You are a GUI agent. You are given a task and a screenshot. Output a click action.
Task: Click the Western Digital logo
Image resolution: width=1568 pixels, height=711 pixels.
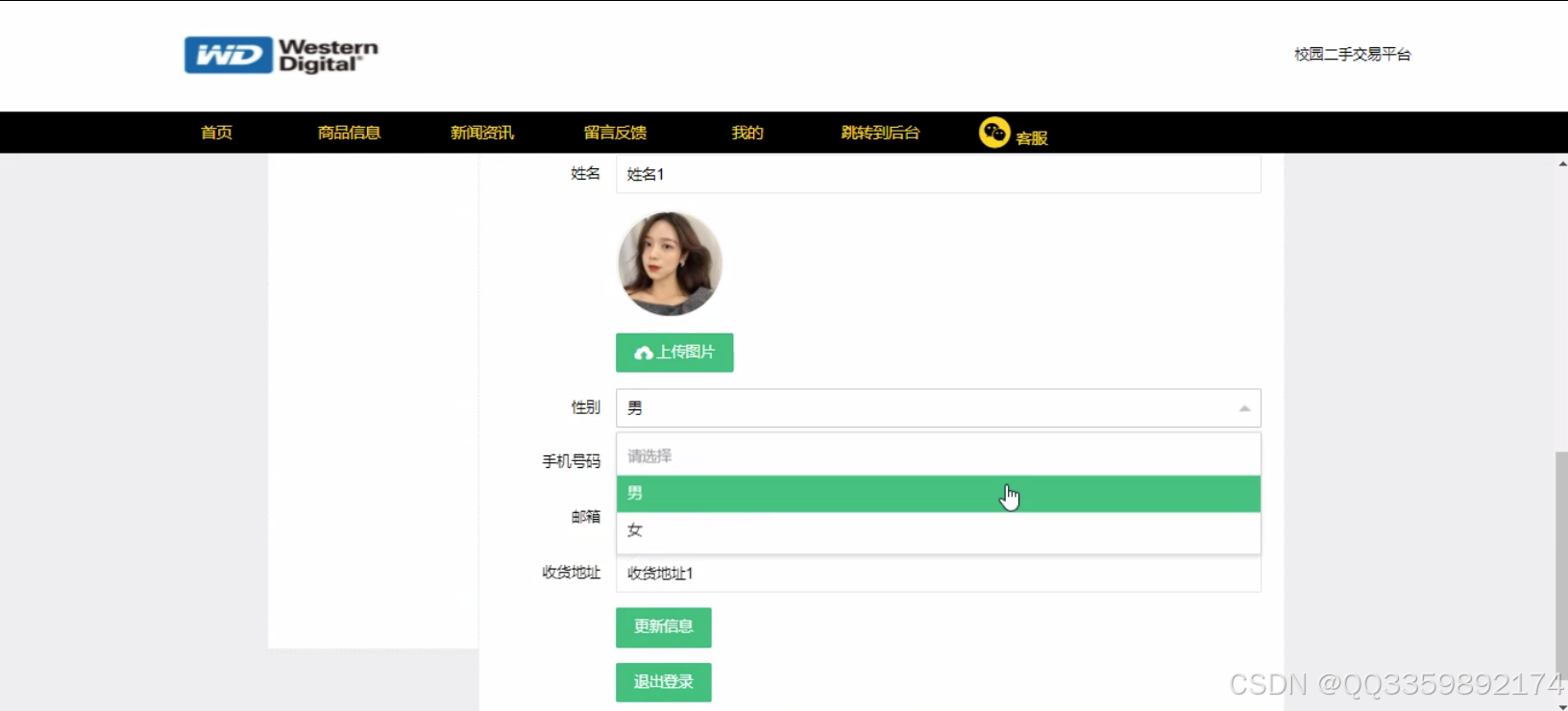(281, 56)
